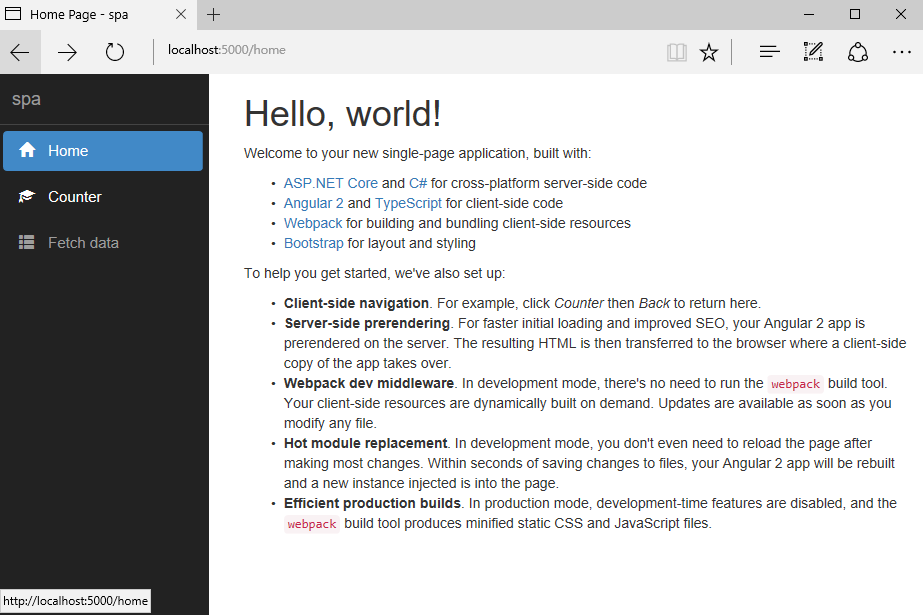
Task: Follow the ASP.NET Core link
Action: coord(331,183)
